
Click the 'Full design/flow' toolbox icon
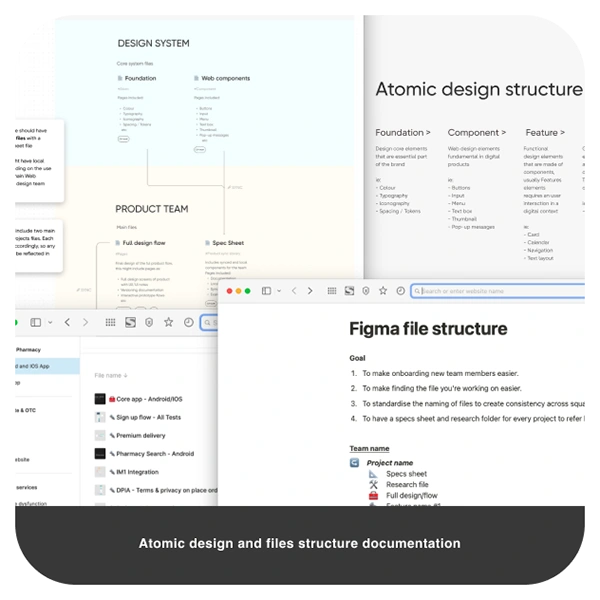373,496
